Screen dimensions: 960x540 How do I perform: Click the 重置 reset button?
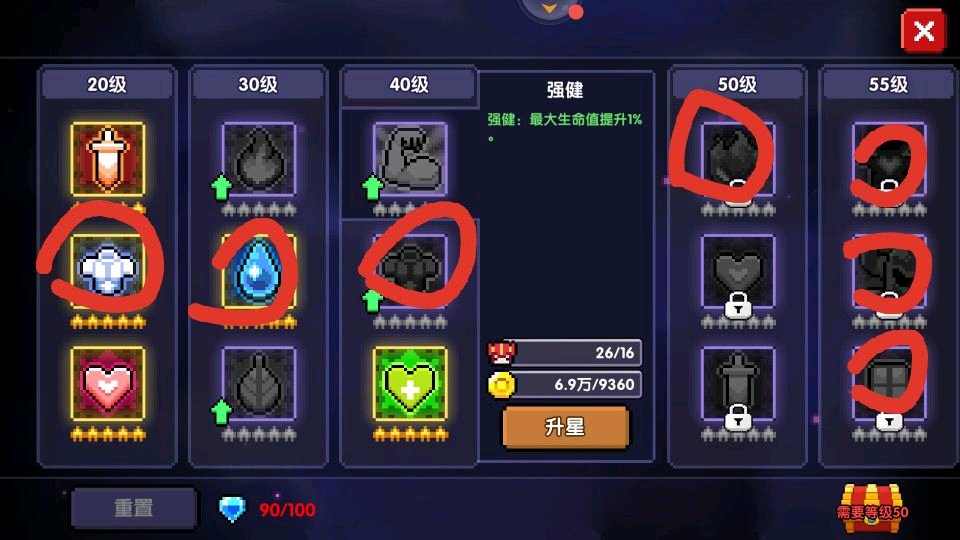coord(134,508)
